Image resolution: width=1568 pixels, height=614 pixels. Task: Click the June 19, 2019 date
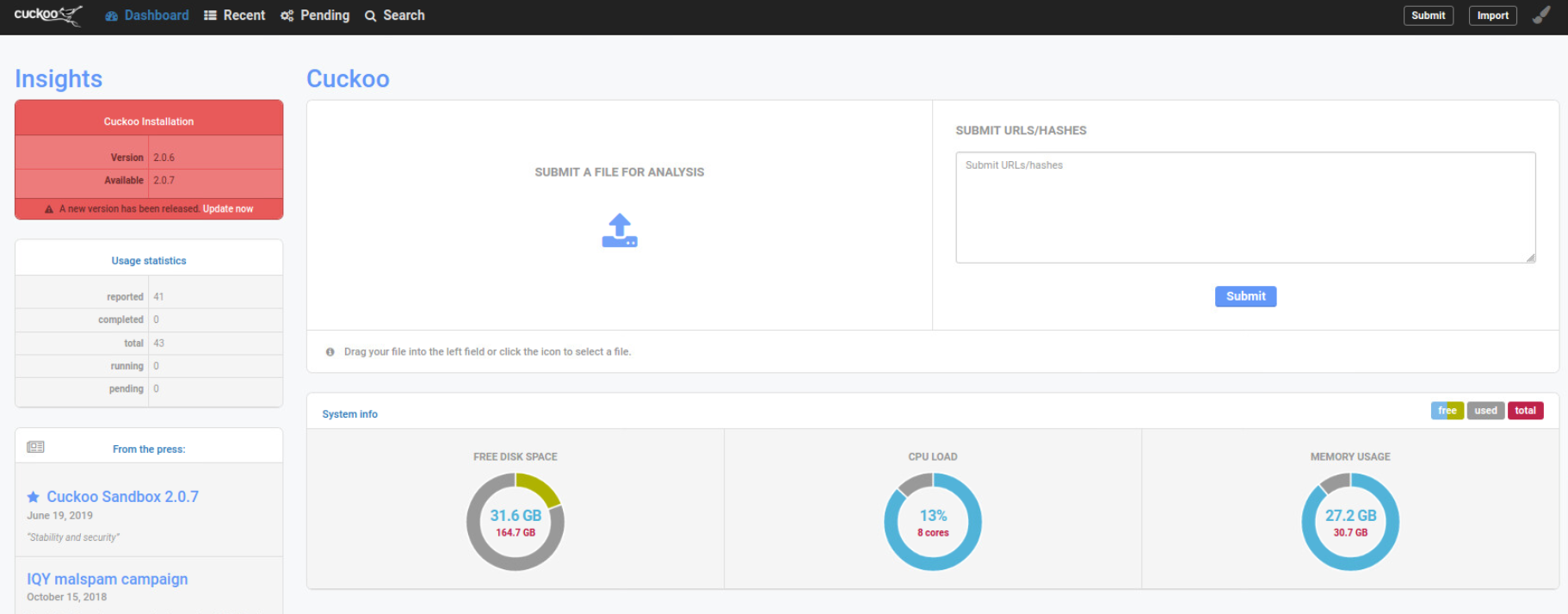pos(59,516)
